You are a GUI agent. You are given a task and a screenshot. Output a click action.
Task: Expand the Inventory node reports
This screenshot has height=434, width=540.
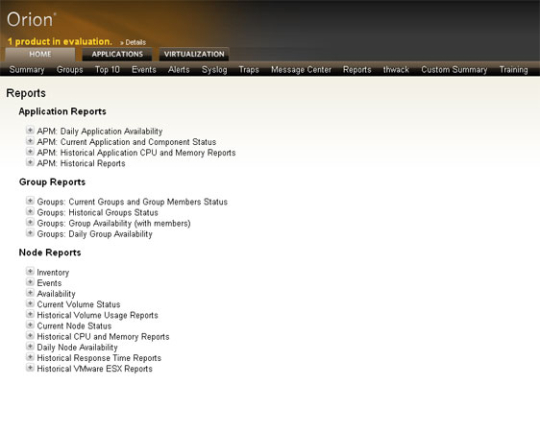pos(30,271)
